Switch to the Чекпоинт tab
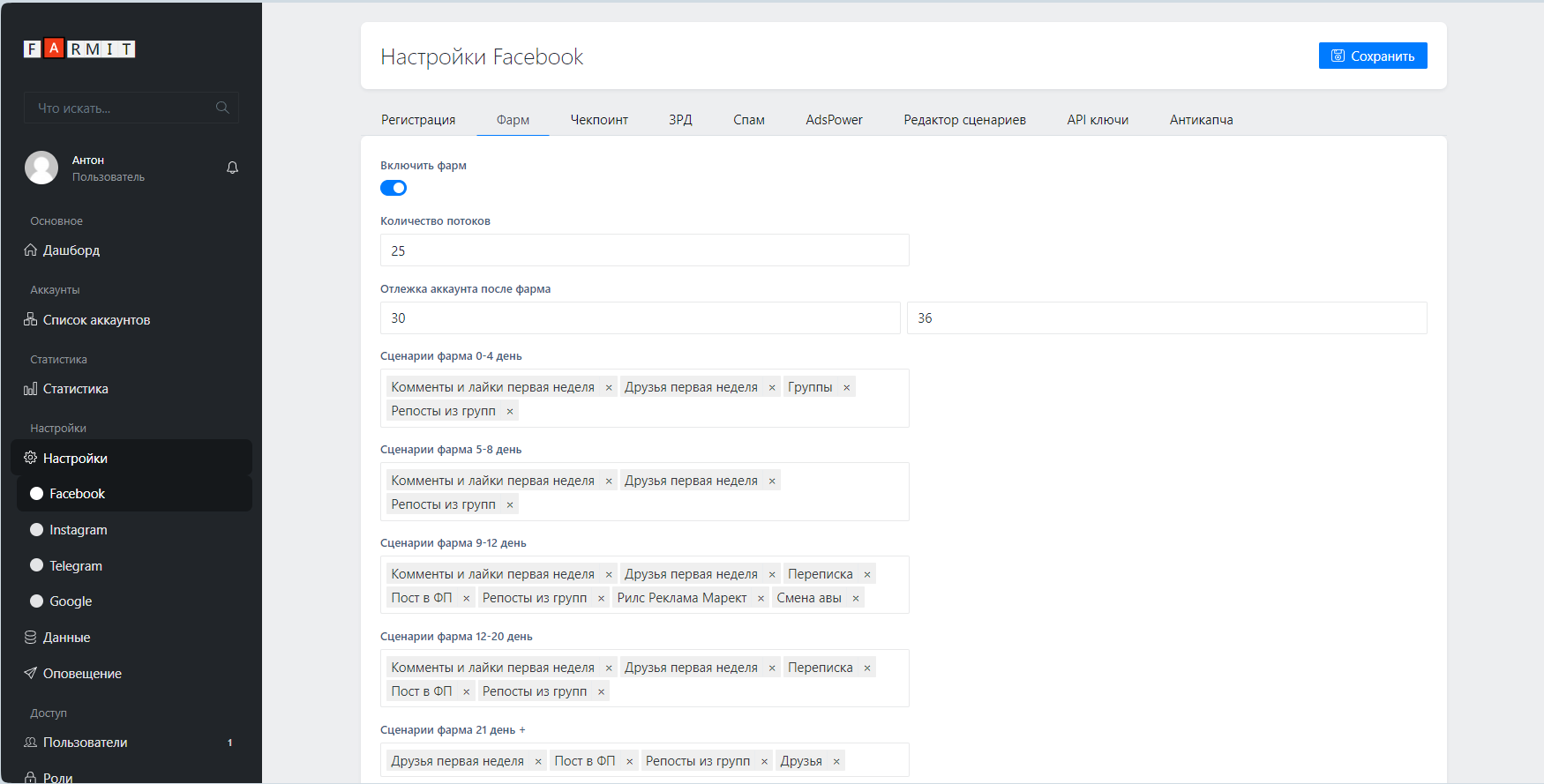This screenshot has height=784, width=1544. [x=599, y=120]
